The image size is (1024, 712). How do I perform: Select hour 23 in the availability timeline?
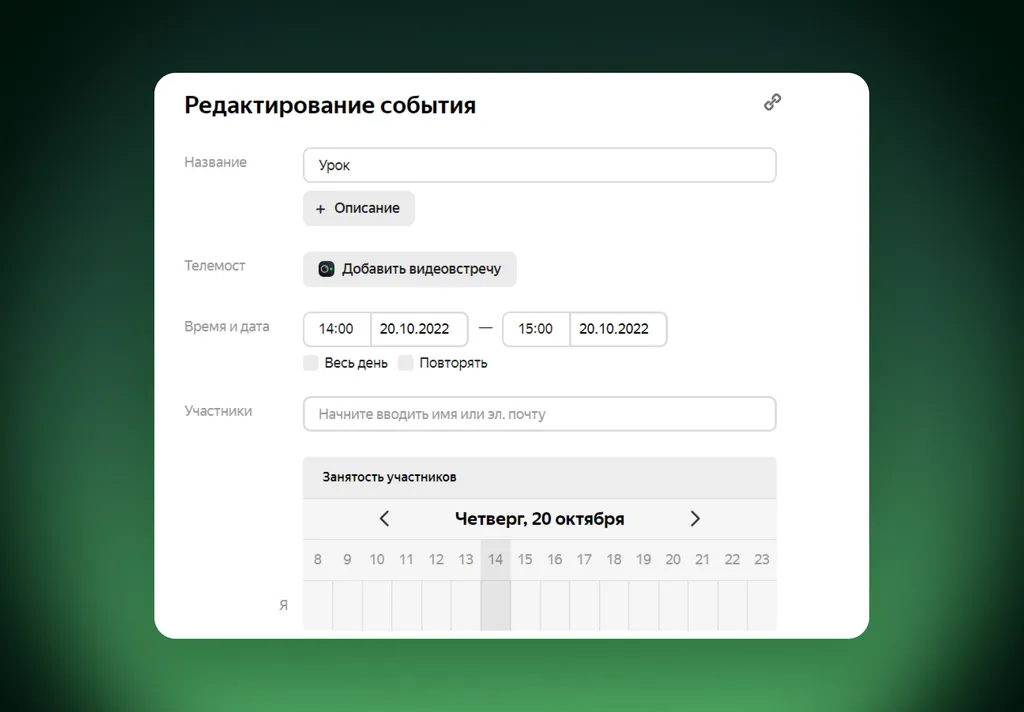762,560
